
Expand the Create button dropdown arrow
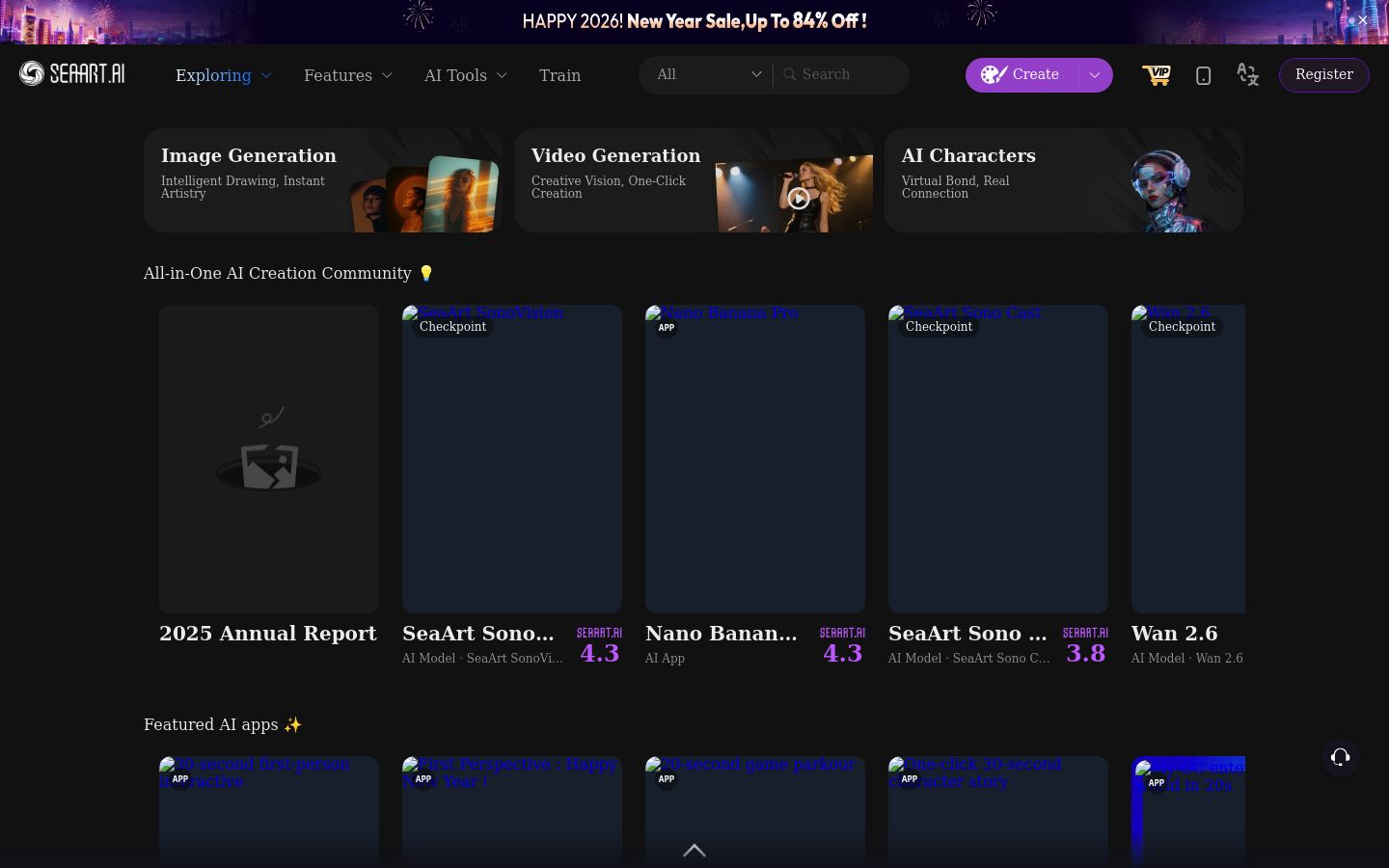point(1095,74)
